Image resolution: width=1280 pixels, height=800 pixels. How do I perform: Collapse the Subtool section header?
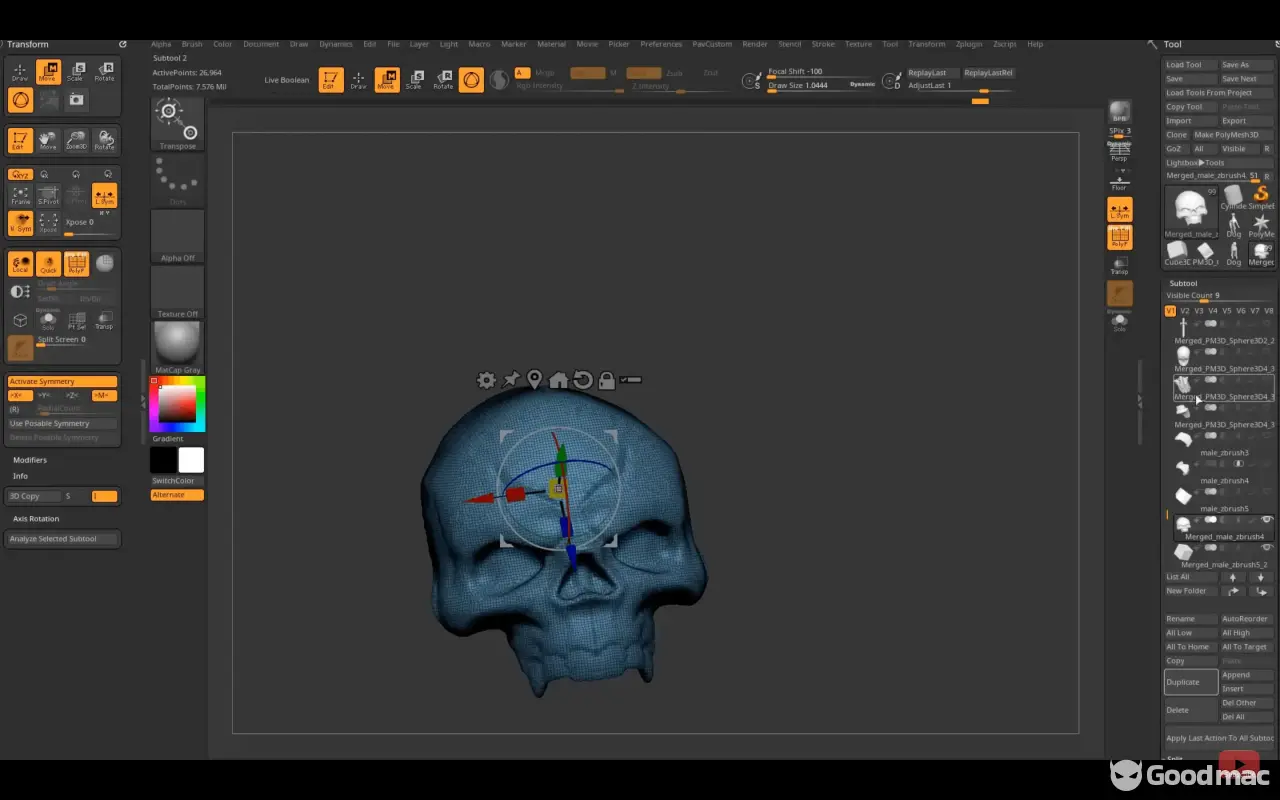(1183, 283)
